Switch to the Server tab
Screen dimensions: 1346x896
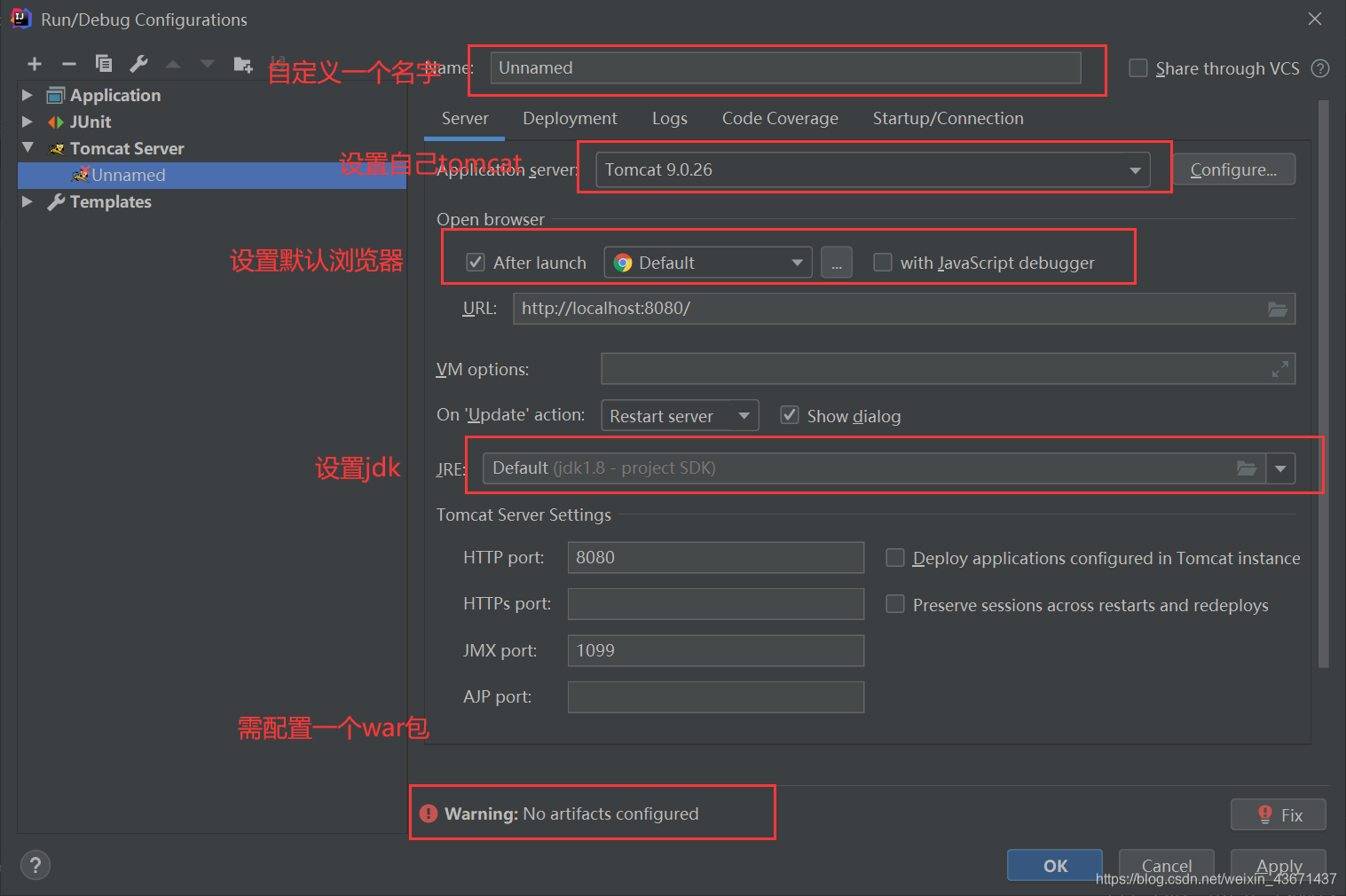(x=465, y=119)
